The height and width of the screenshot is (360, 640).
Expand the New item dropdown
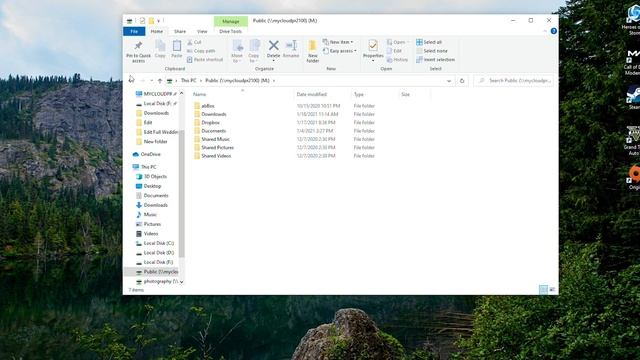338,42
